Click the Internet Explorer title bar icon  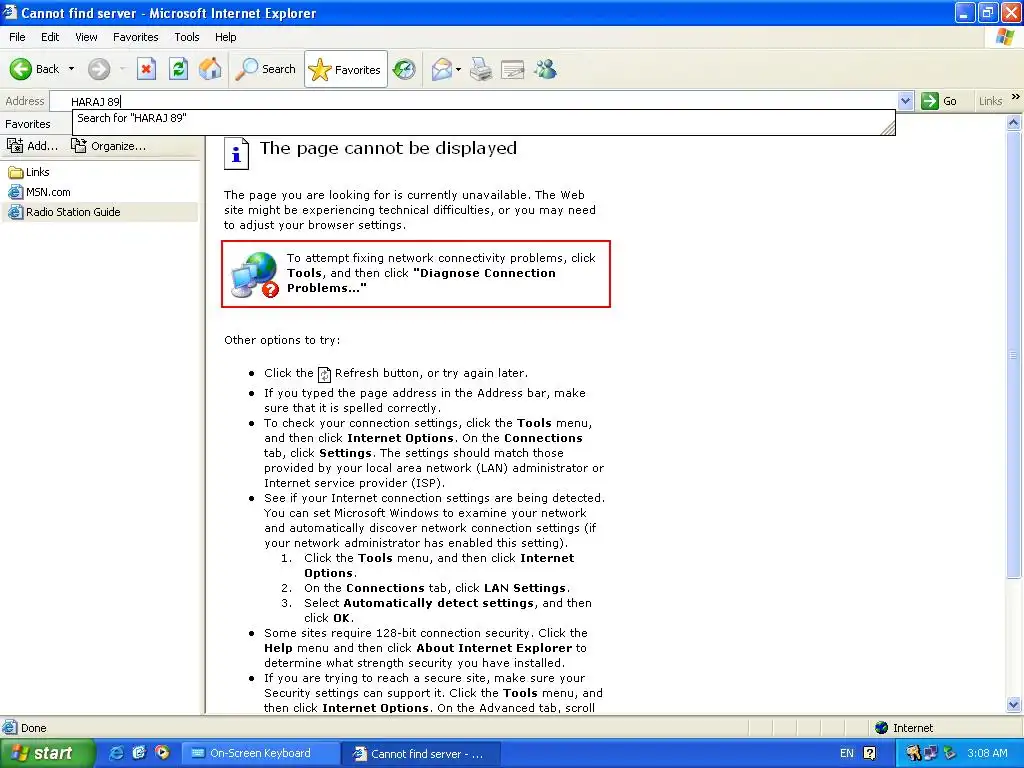[10, 12]
